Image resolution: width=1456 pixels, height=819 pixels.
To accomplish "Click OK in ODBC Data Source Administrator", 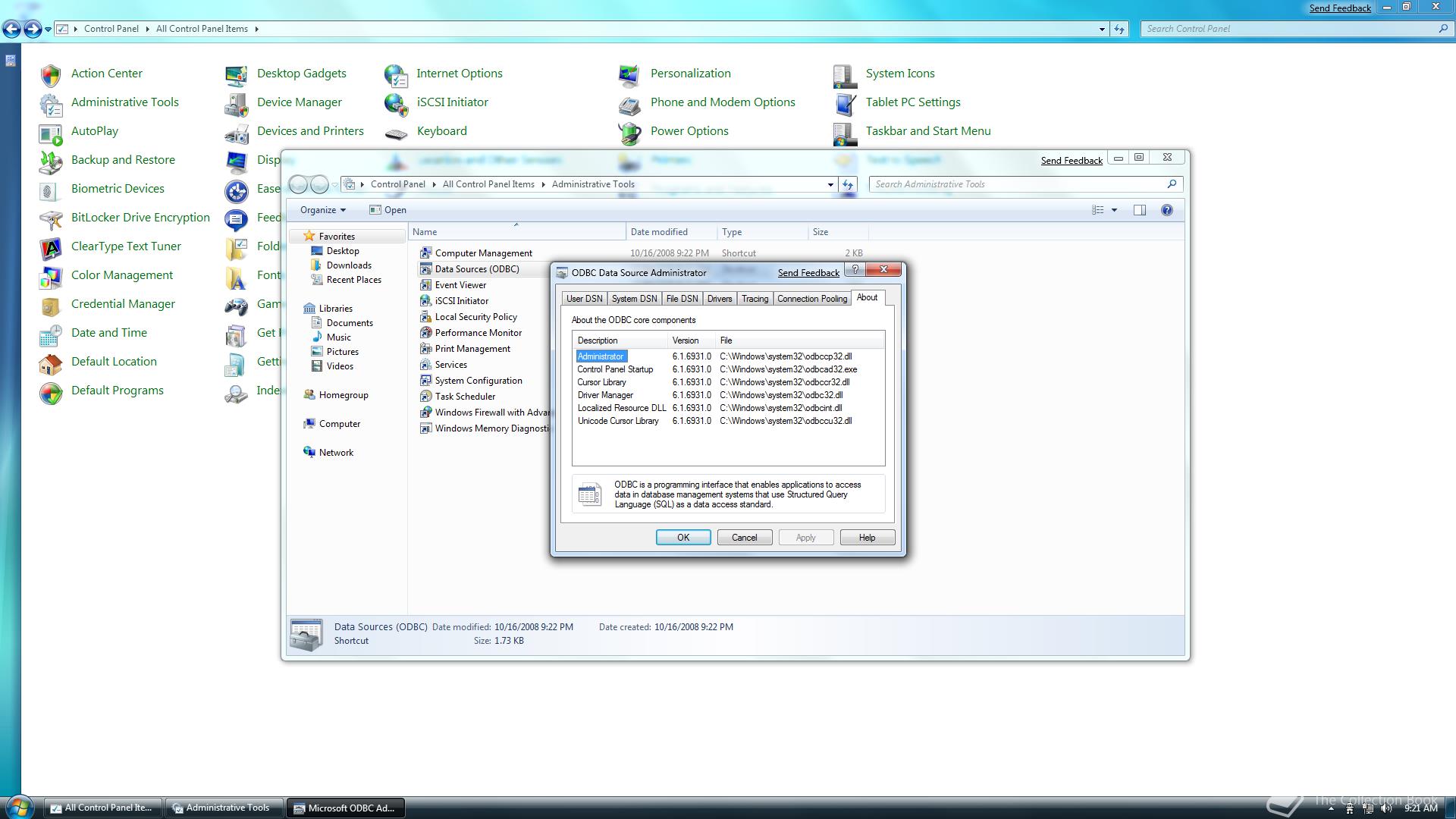I will [x=683, y=538].
